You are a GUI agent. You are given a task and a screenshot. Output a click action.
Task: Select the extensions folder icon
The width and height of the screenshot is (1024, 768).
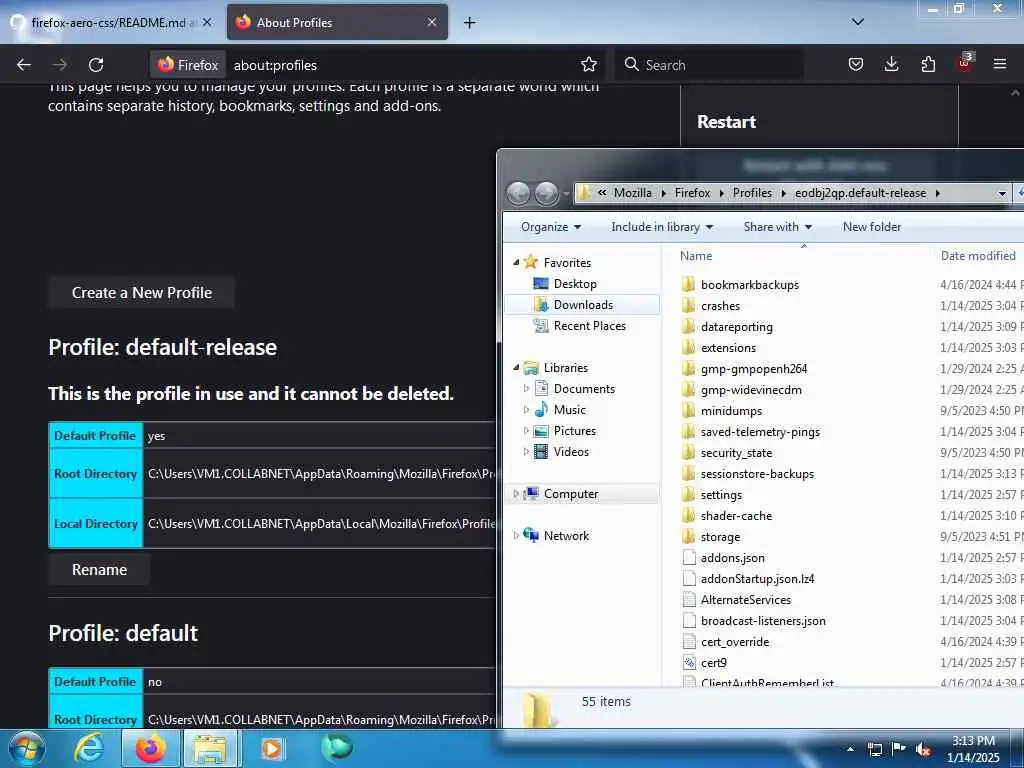tap(688, 347)
